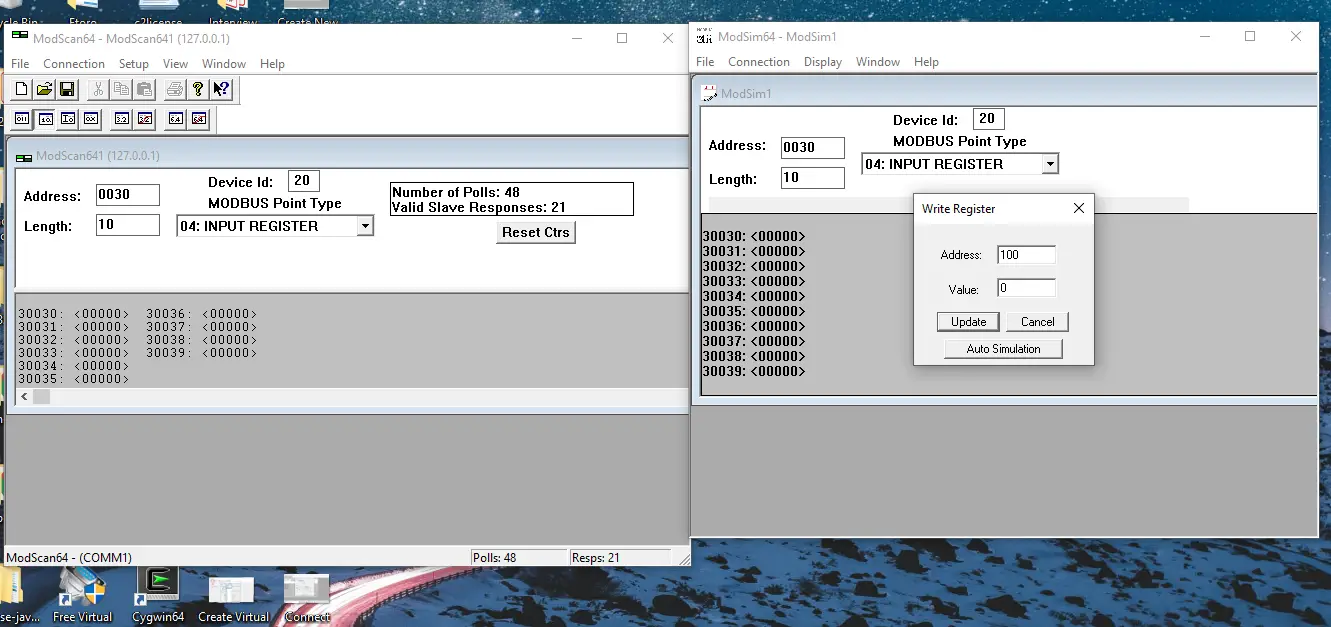This screenshot has width=1331, height=627.
Task: Open Connection menu in ModScan64
Action: pyautogui.click(x=74, y=64)
